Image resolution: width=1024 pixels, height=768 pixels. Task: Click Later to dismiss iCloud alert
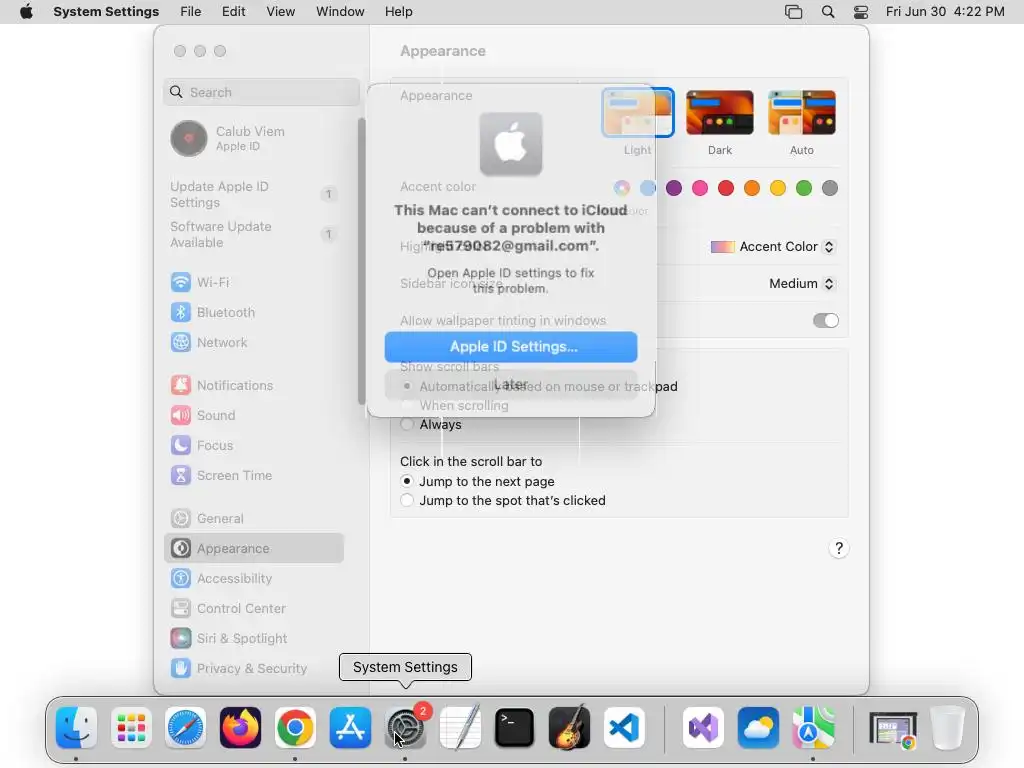(511, 385)
